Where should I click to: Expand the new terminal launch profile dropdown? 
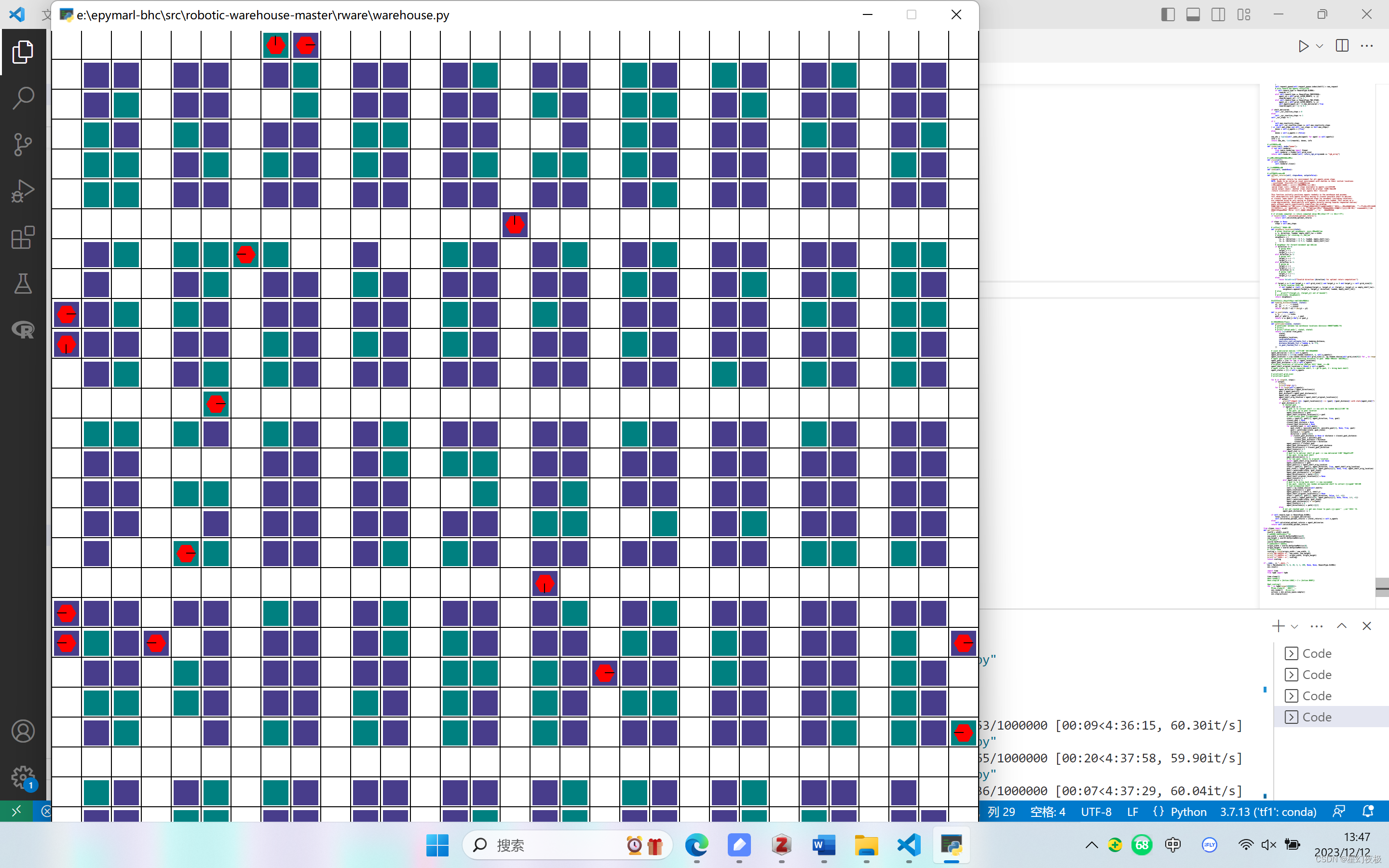[x=1294, y=626]
